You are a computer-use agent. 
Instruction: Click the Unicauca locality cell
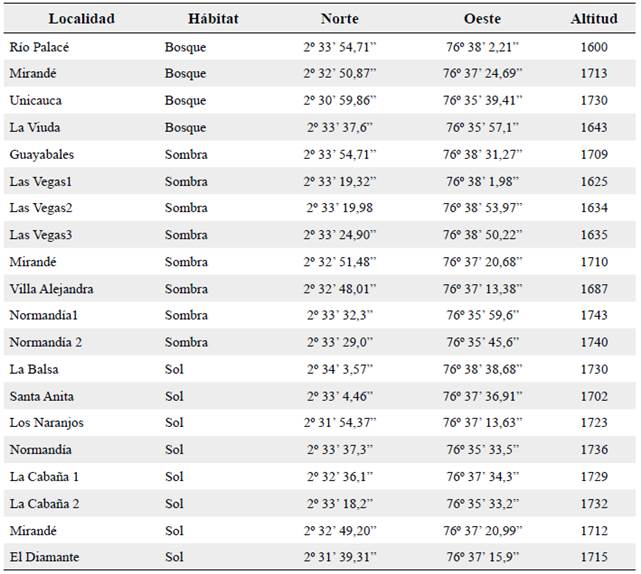click(37, 100)
